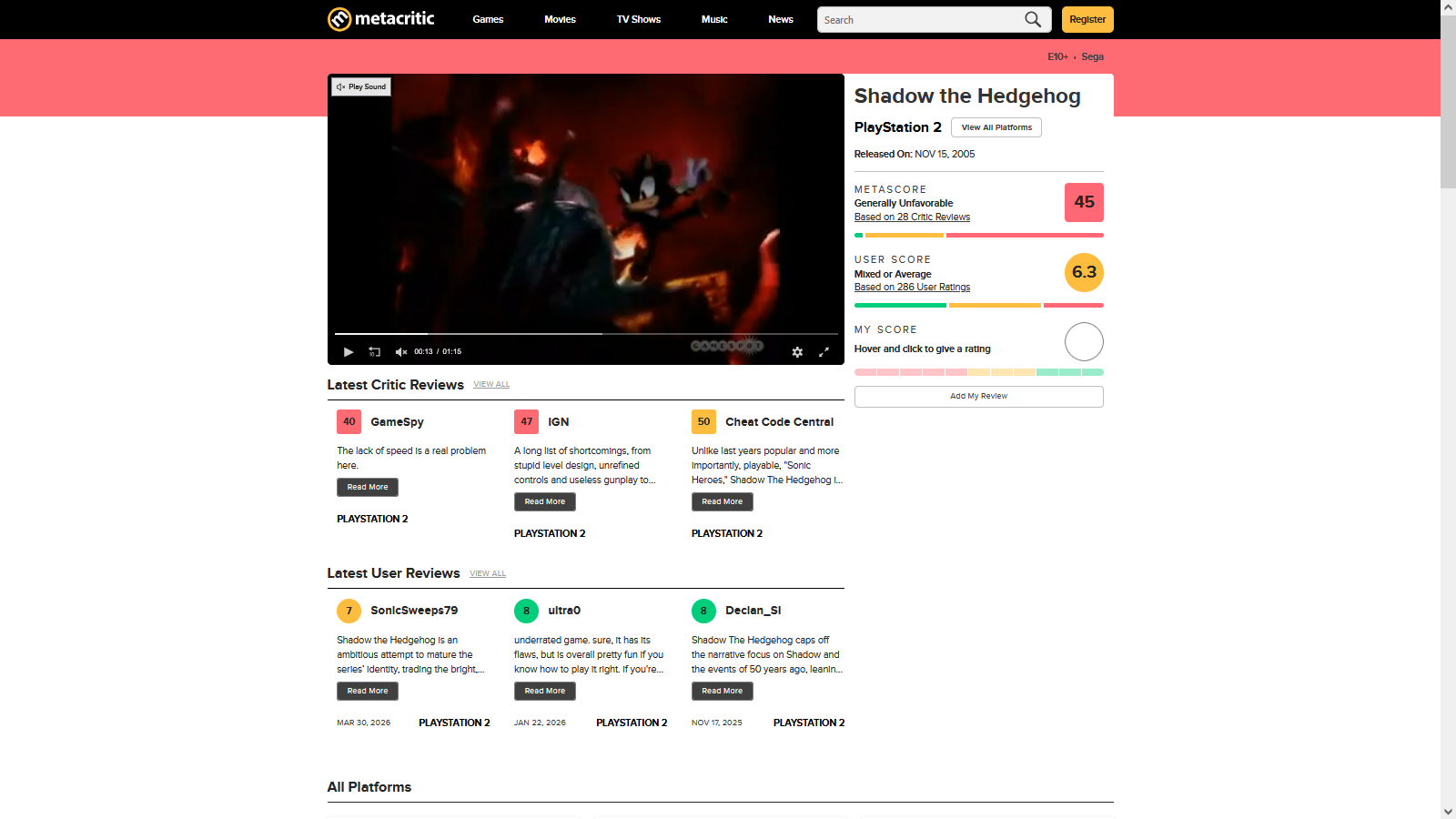Click the user score distribution bar
Screen dimensions: 1456x819
pos(979,305)
